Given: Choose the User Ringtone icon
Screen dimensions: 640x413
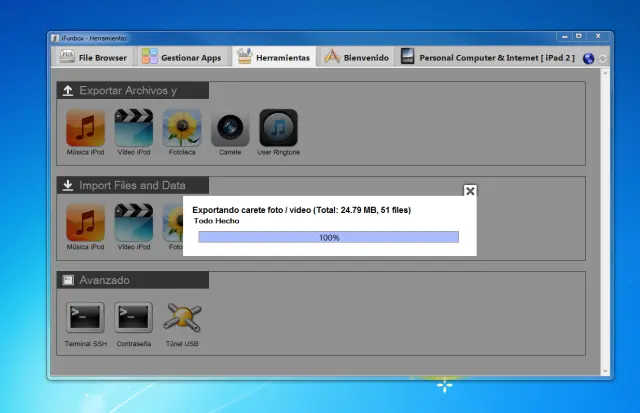Looking at the screenshot, I should coord(278,129).
